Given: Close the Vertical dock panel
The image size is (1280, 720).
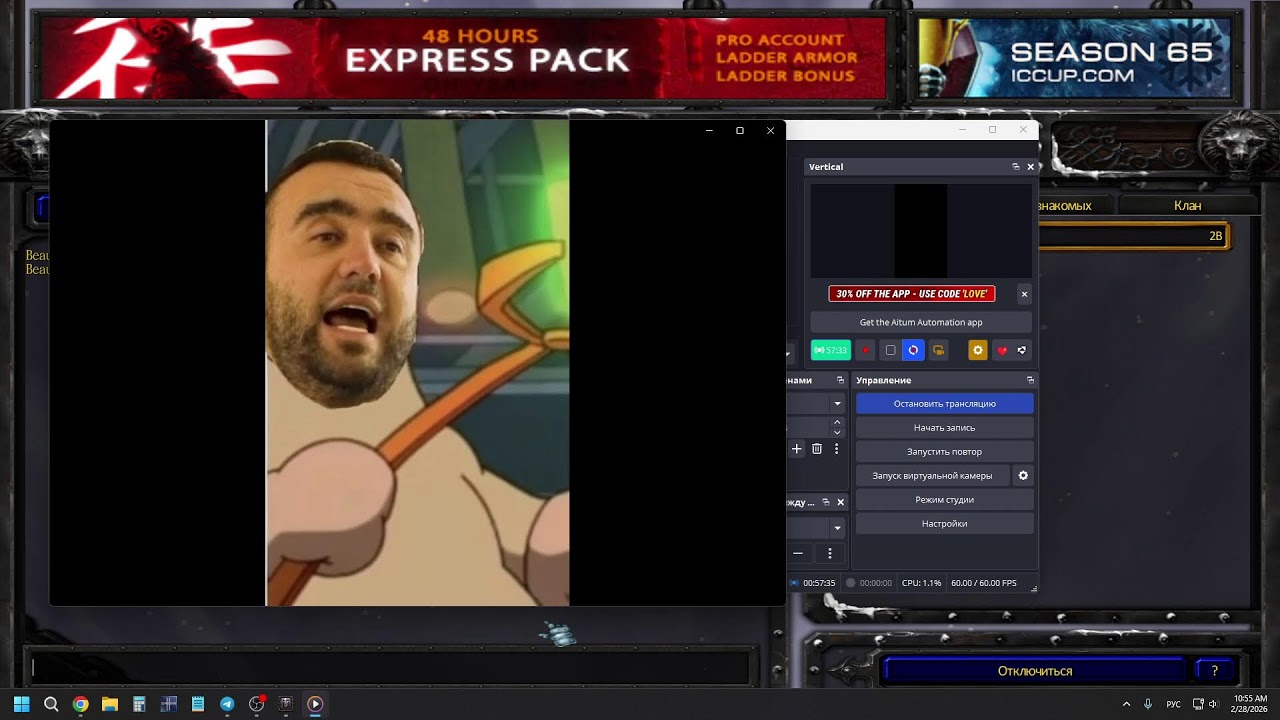Looking at the screenshot, I should coord(1031,167).
